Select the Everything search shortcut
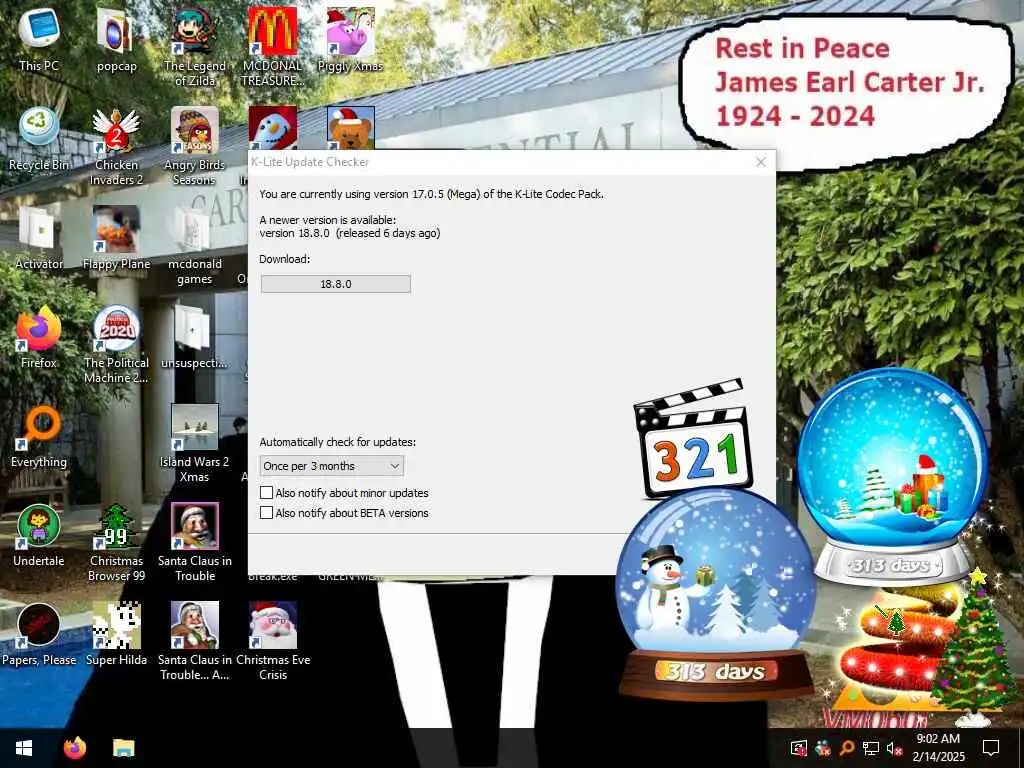Image resolution: width=1024 pixels, height=768 pixels. coord(39,437)
